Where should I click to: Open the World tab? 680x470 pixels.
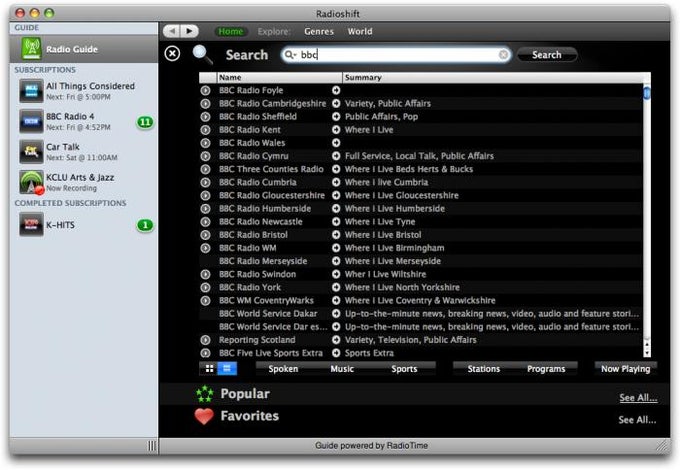[360, 31]
